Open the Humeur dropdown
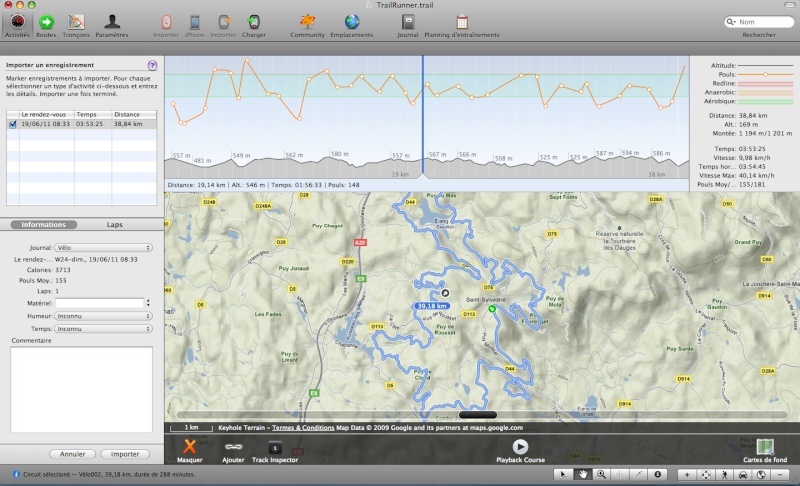 click(x=104, y=316)
